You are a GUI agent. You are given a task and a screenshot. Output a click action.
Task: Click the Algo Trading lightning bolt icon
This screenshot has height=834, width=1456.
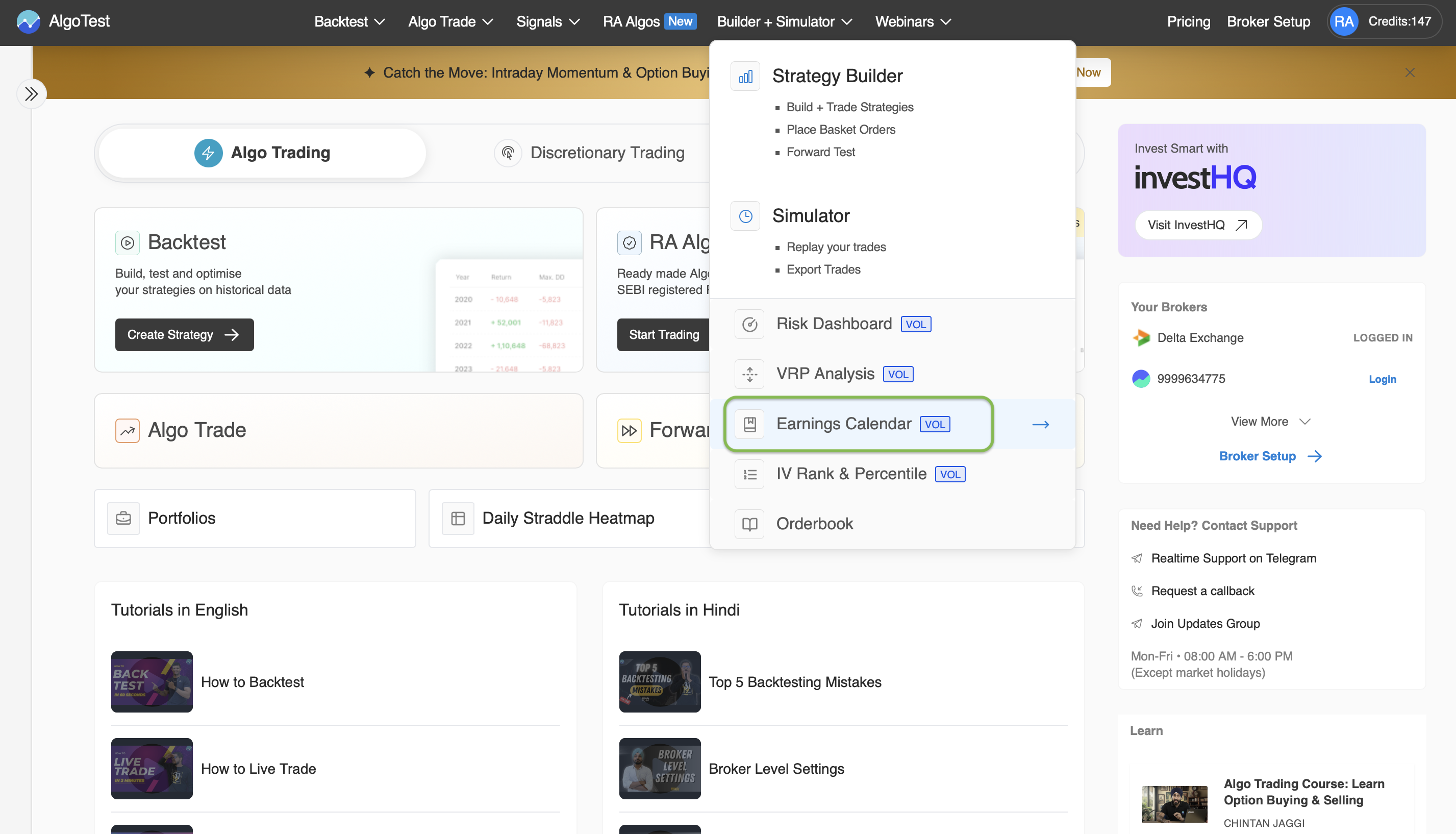pyautogui.click(x=209, y=153)
